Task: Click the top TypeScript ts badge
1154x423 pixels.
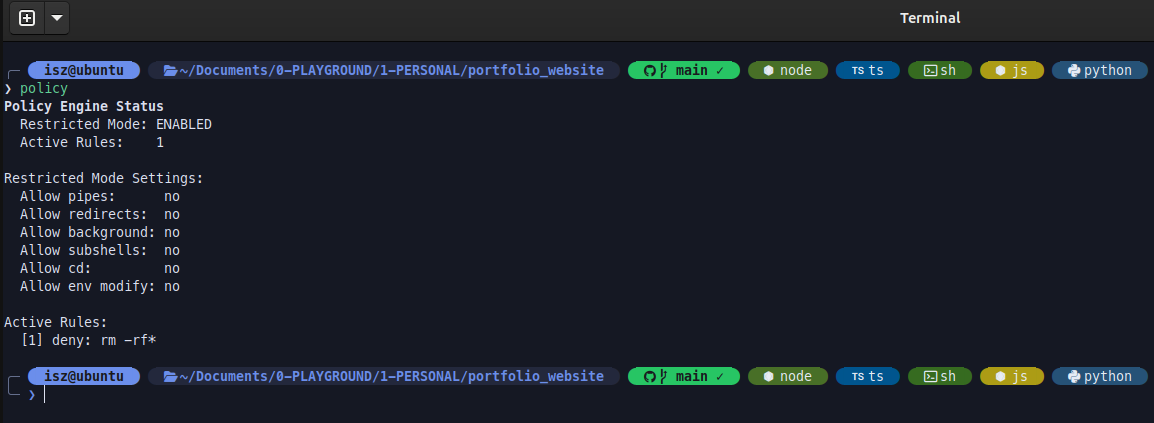Action: [x=867, y=70]
